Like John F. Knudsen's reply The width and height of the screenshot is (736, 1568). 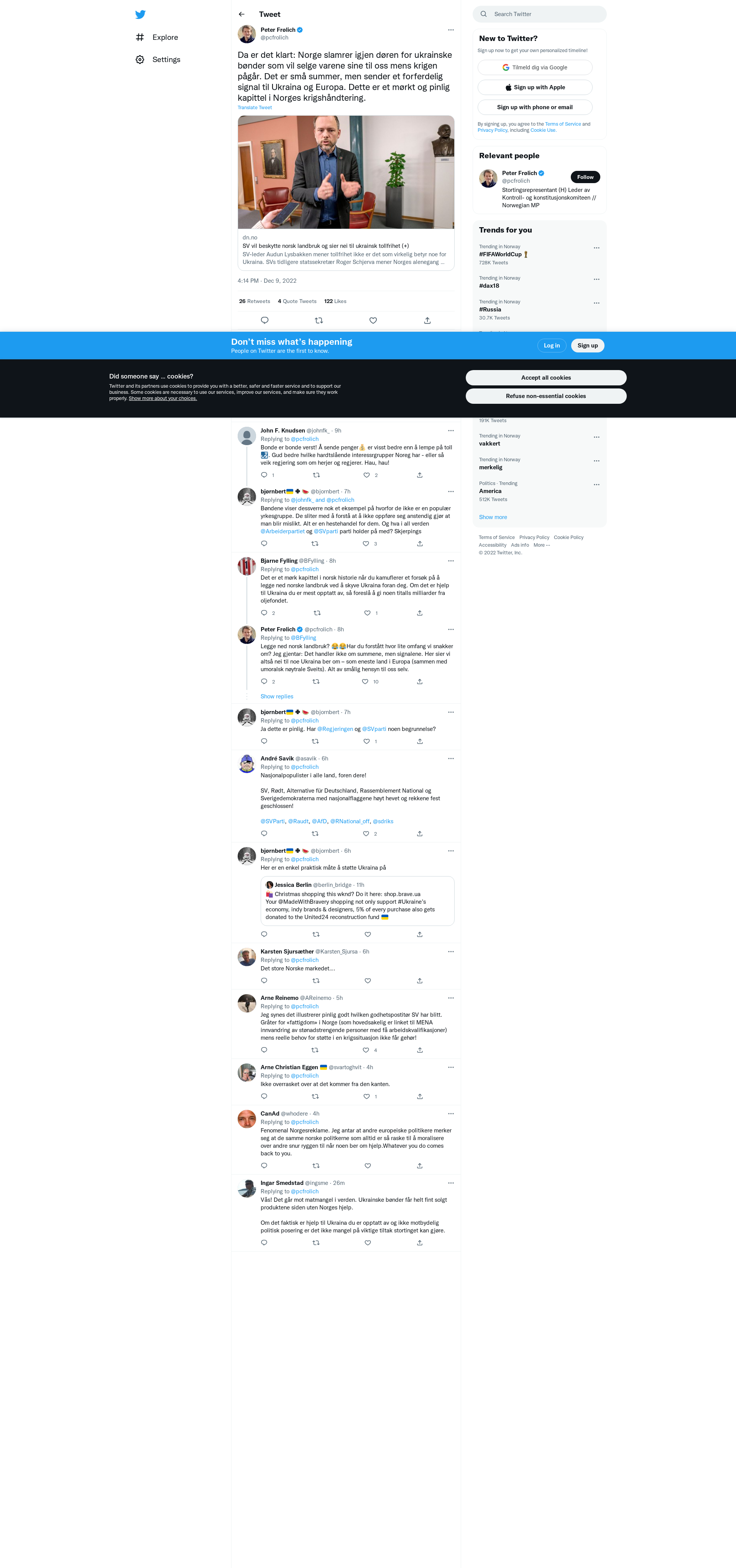pyautogui.click(x=367, y=475)
